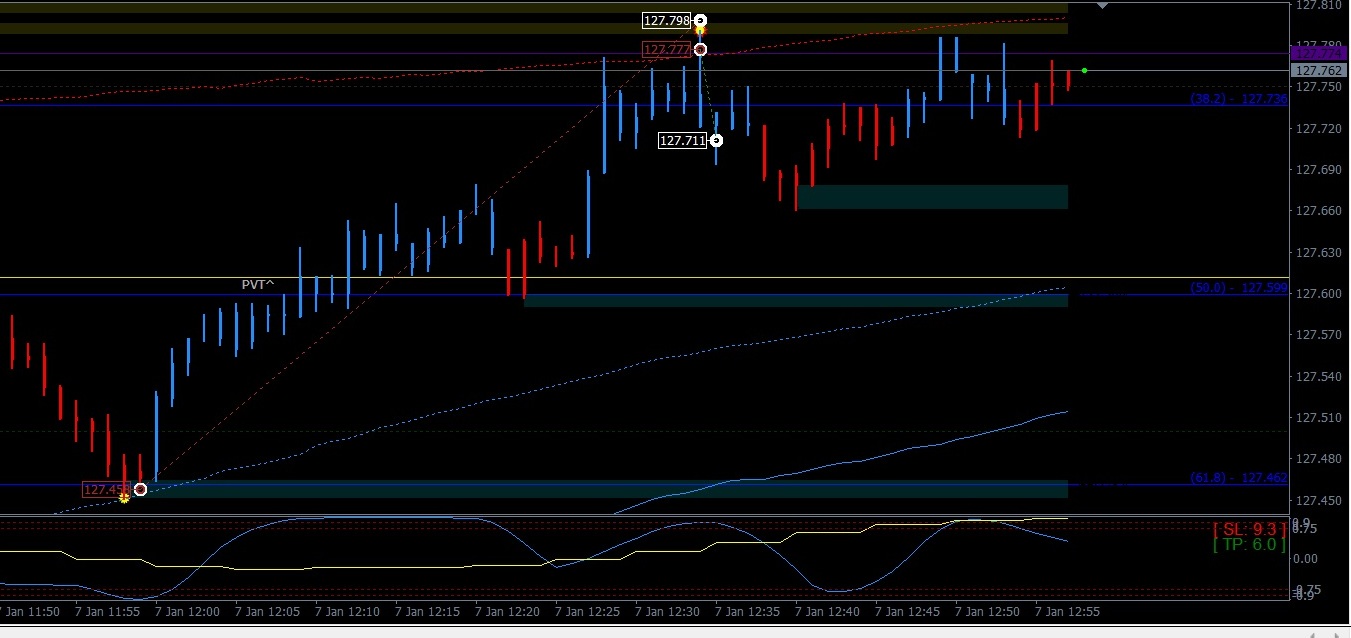Click the 7 Jan 12:40 time label
The width and height of the screenshot is (1351, 638).
coord(827,610)
